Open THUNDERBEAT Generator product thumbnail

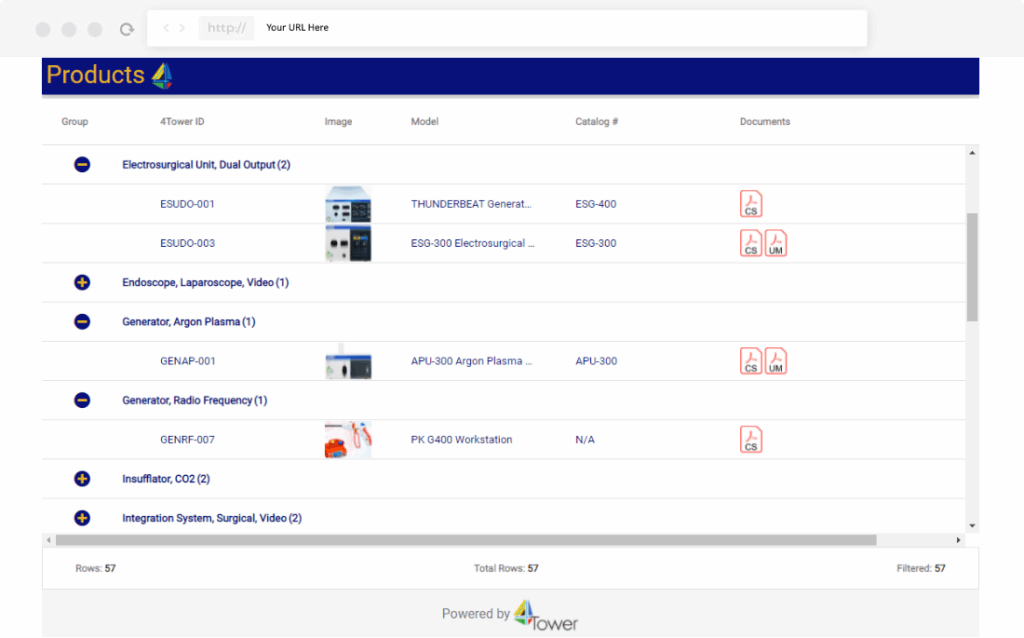pyautogui.click(x=348, y=204)
